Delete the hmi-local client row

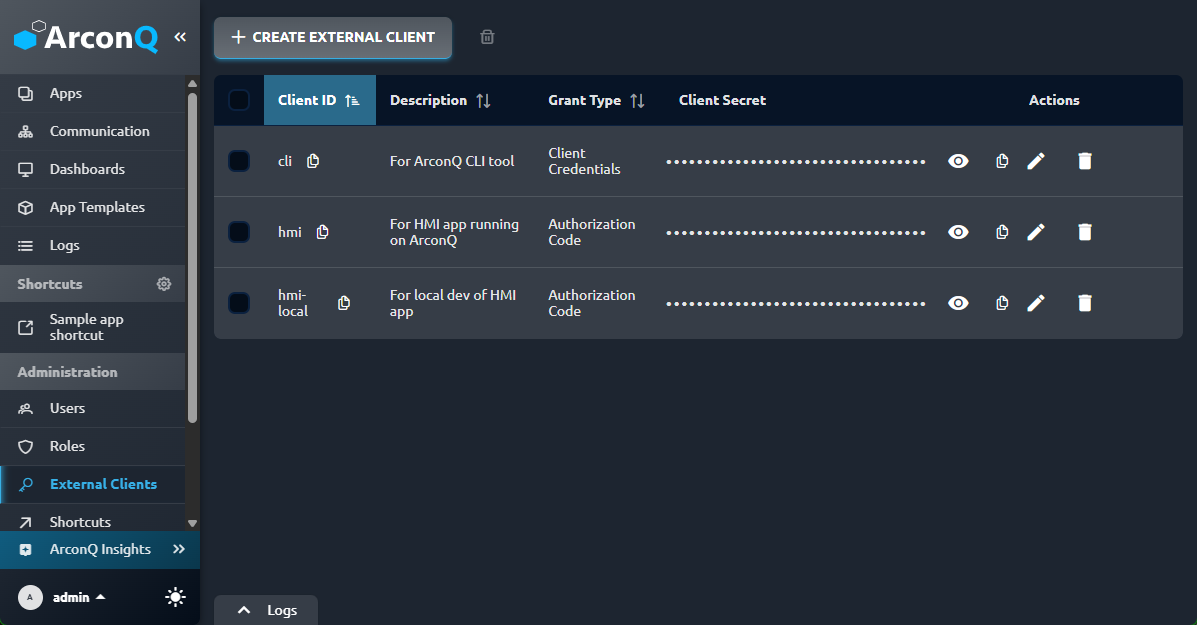tap(1085, 303)
